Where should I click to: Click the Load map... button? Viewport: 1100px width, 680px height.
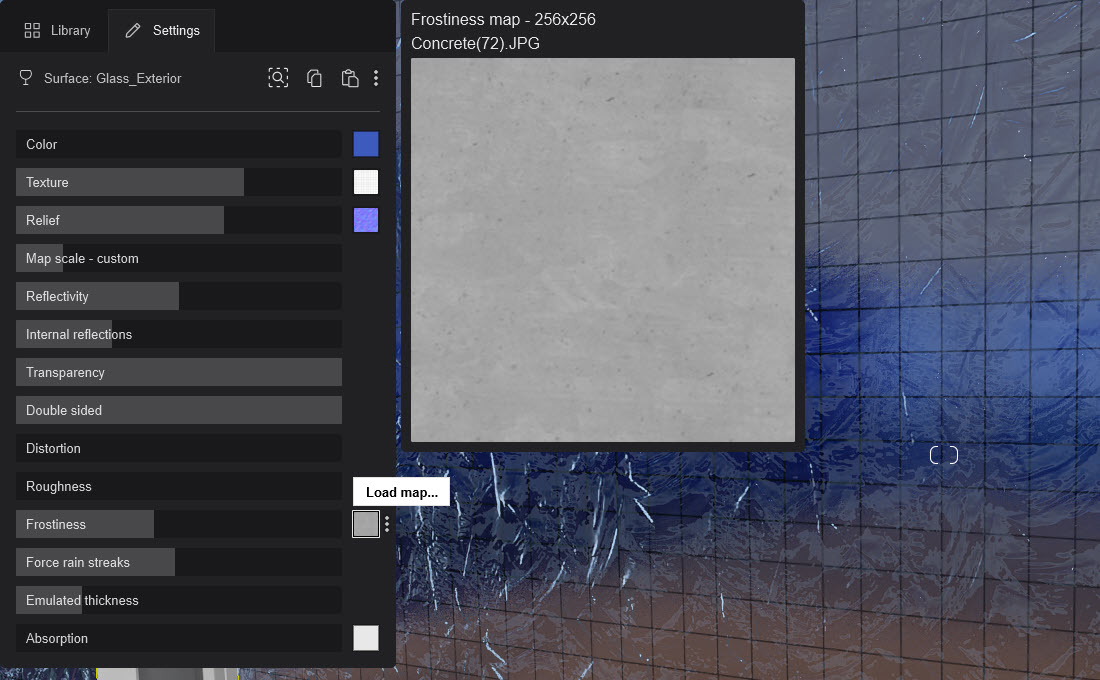[x=401, y=492]
